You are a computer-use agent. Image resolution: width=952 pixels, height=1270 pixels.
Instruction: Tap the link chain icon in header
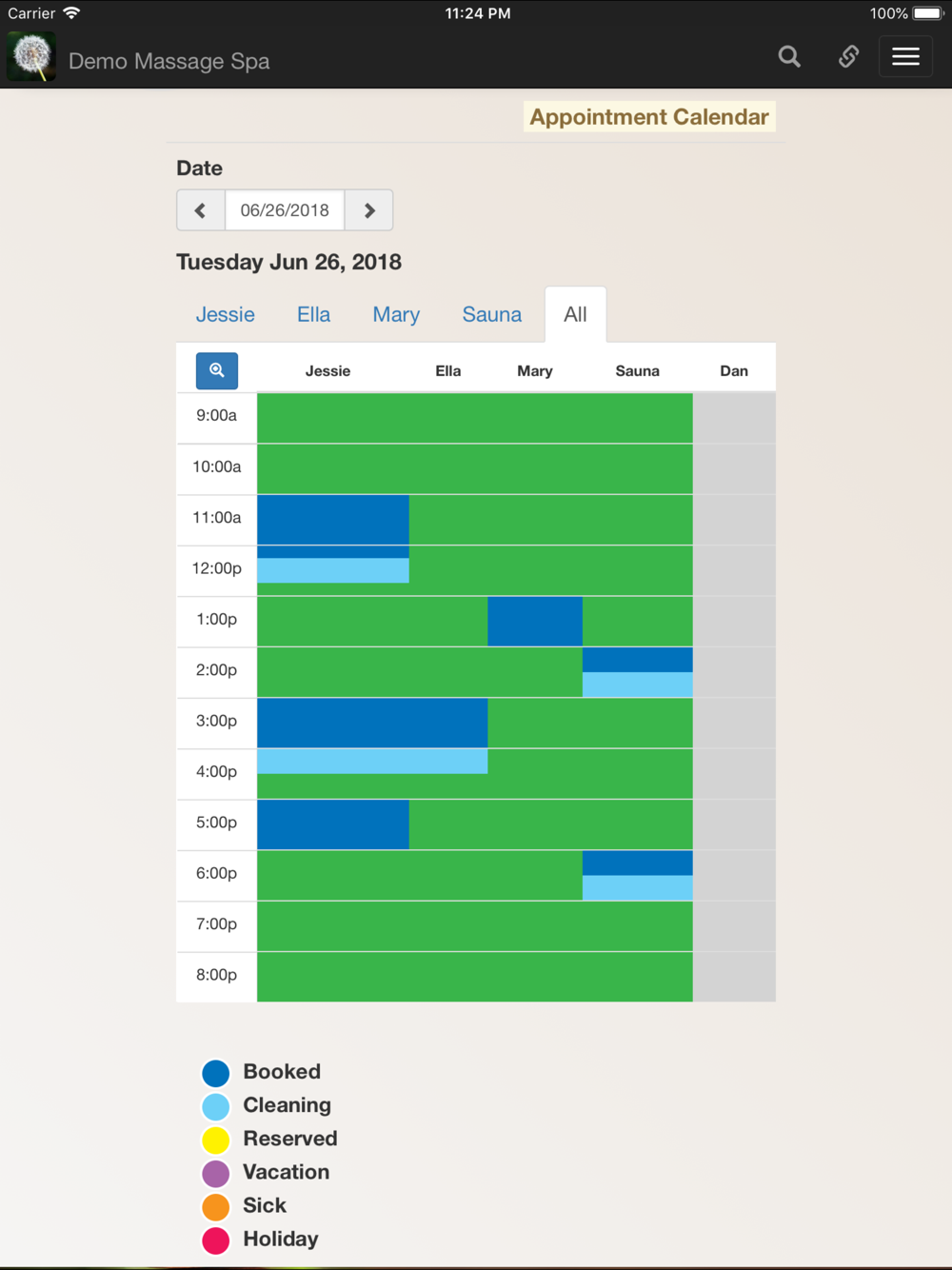point(848,57)
